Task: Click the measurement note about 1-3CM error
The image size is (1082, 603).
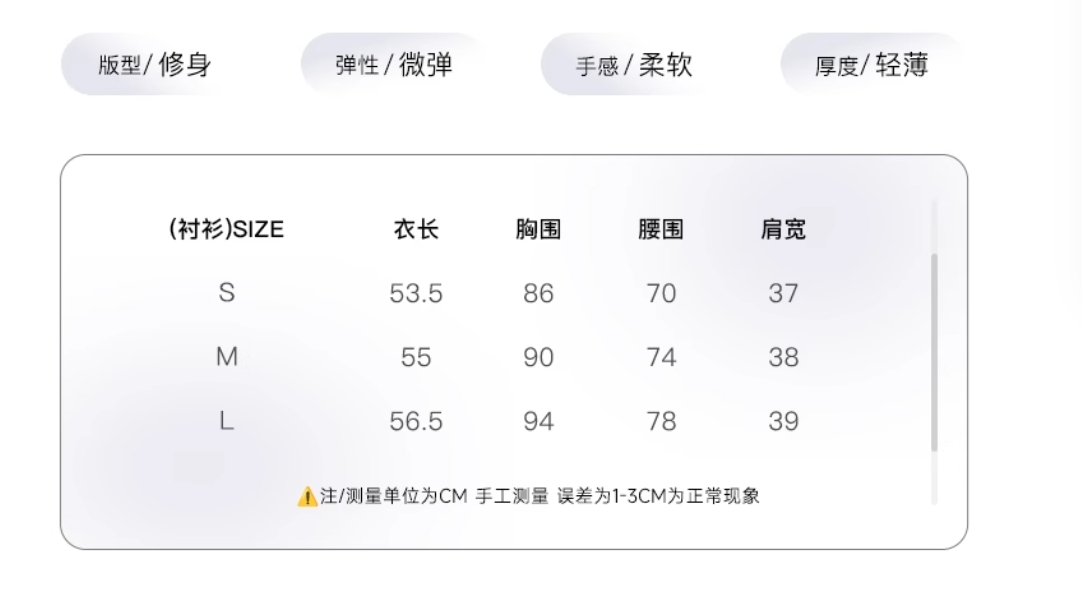Action: (540, 496)
